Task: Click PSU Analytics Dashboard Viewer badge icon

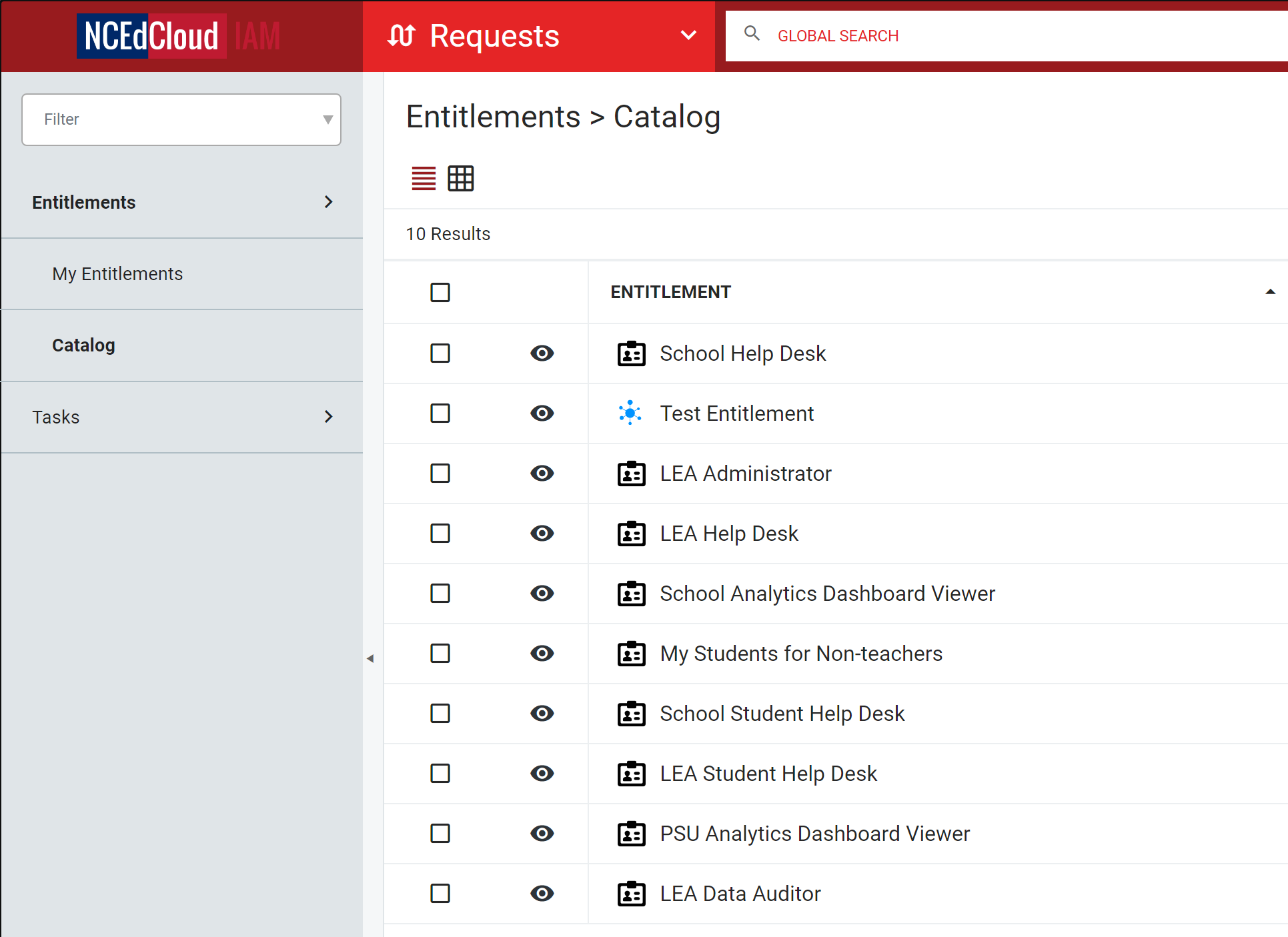Action: pos(631,834)
